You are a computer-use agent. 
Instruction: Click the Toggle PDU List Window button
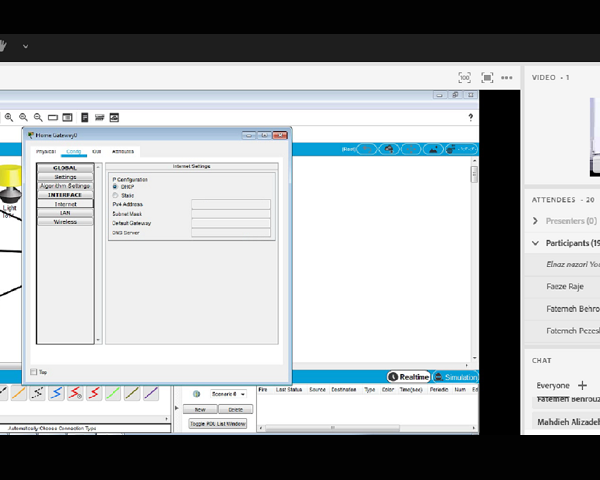point(217,423)
